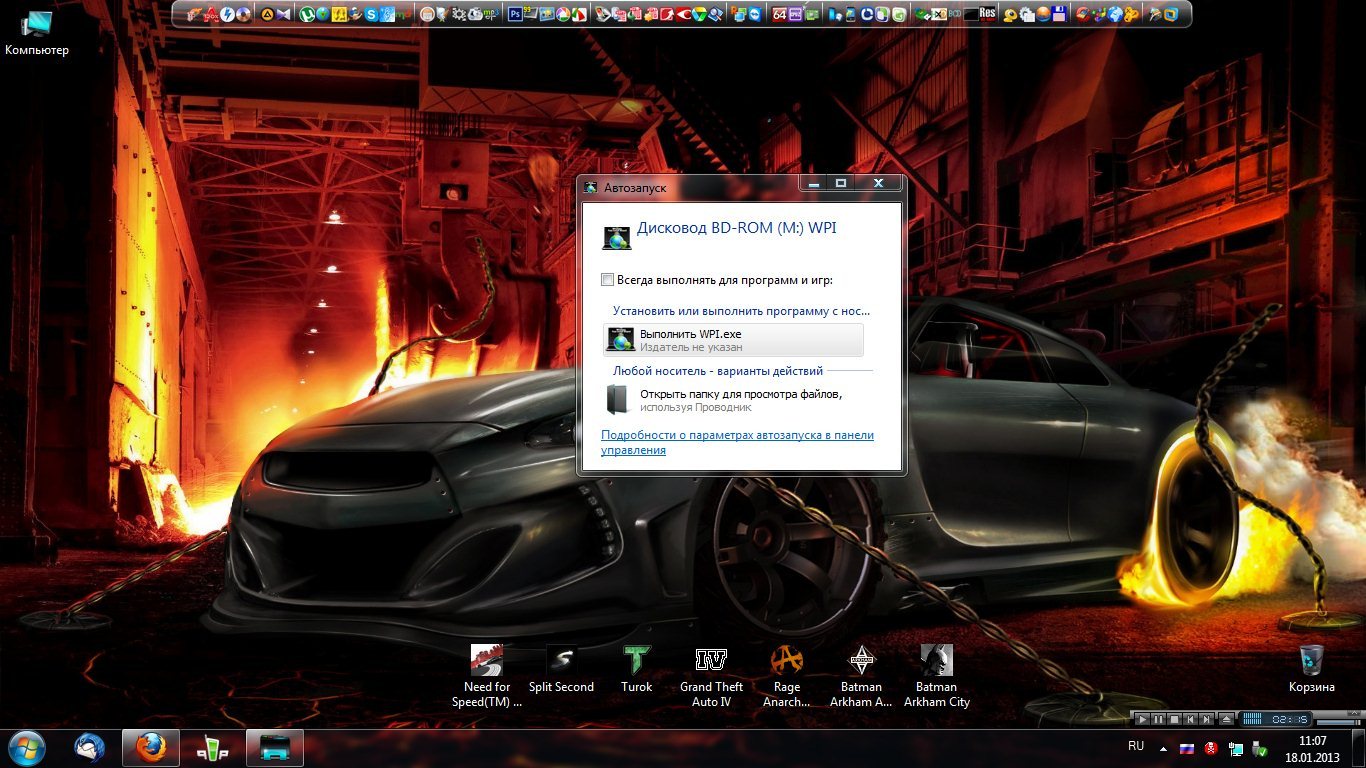The height and width of the screenshot is (768, 1366).
Task: Launch Turok desktop shortcut
Action: (636, 669)
